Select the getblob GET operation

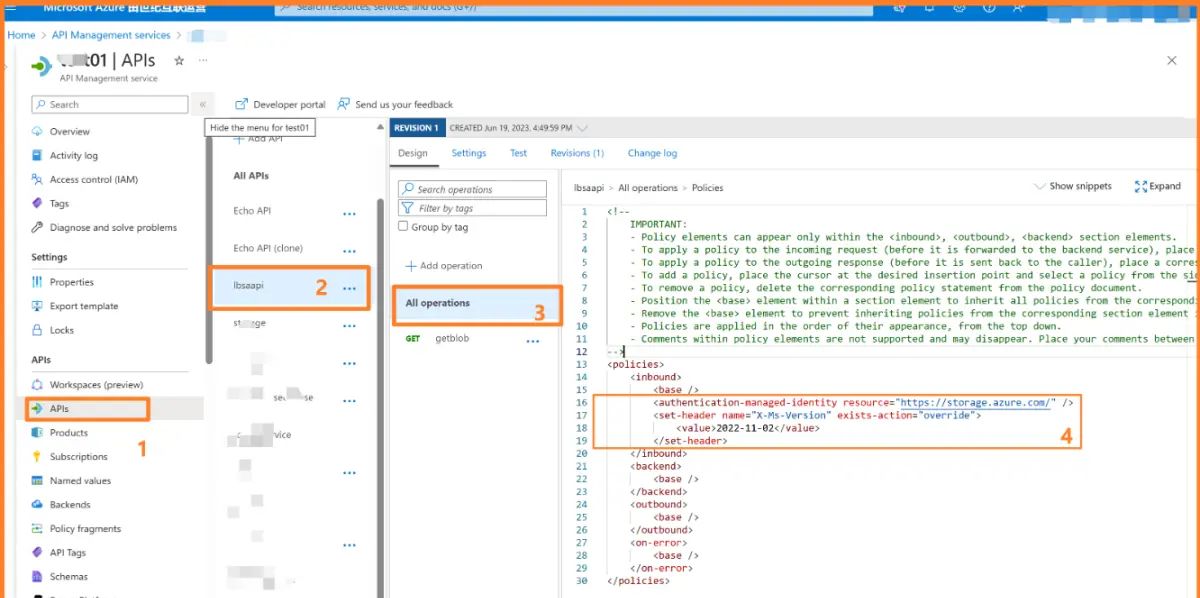point(451,339)
